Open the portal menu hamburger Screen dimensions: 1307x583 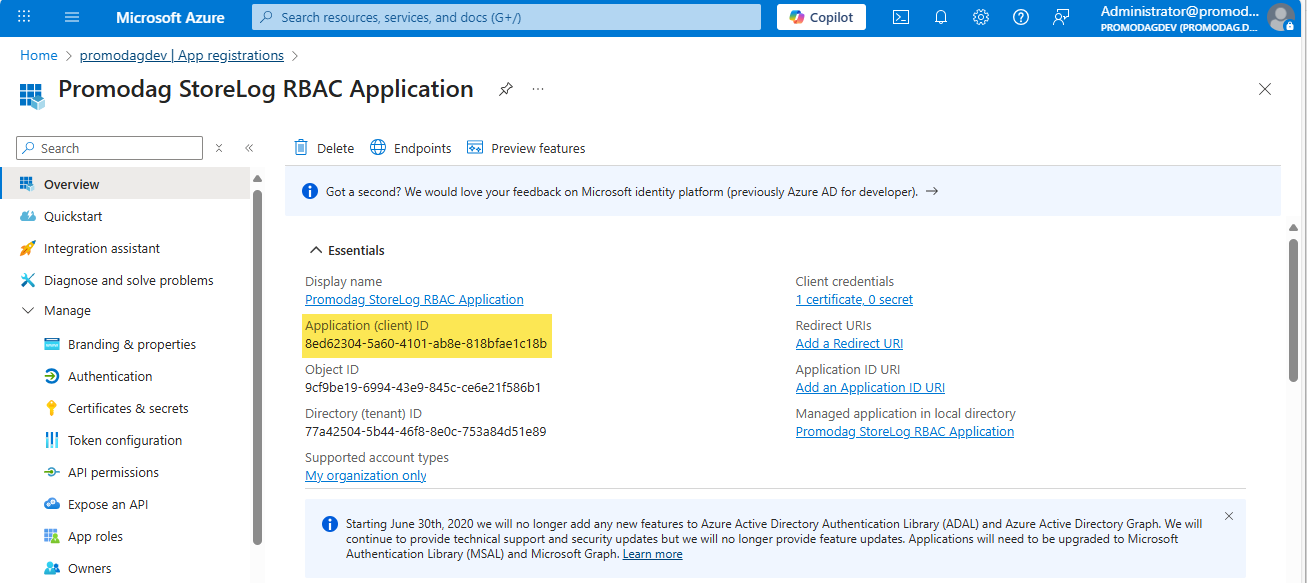pyautogui.click(x=69, y=17)
